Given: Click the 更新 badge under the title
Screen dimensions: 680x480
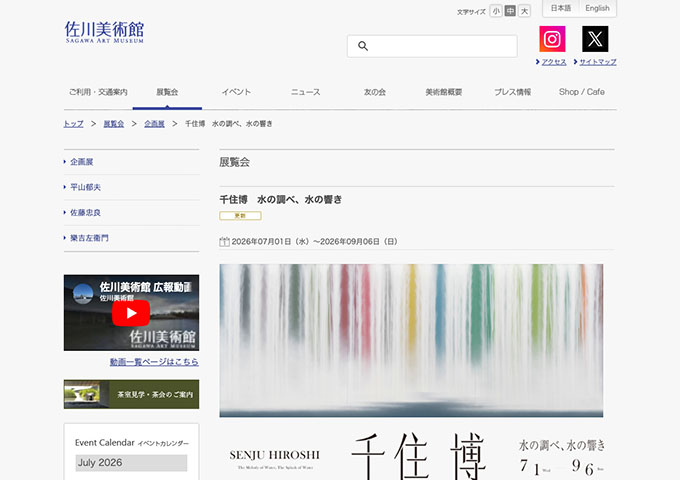Looking at the screenshot, I should pyautogui.click(x=240, y=216).
